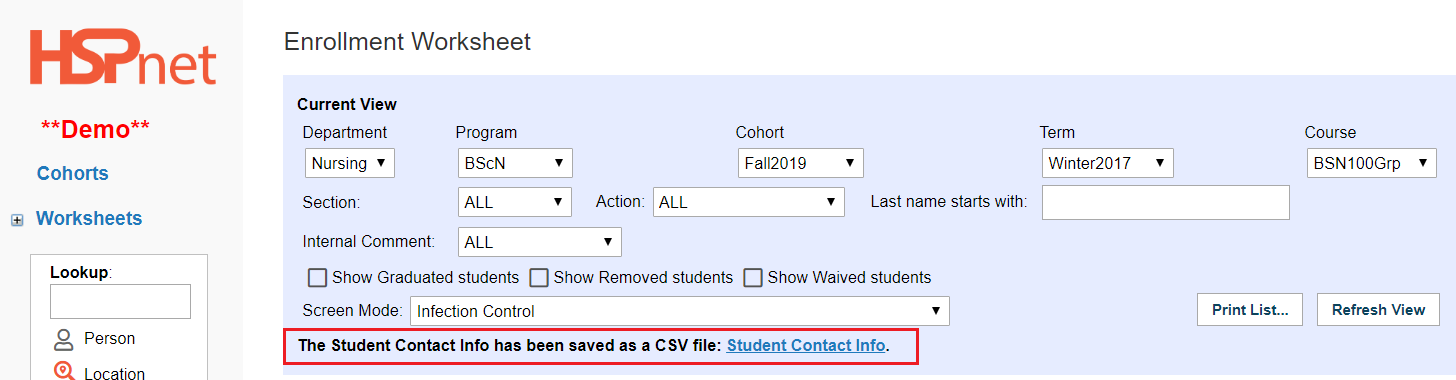Focus the Last name starts with field
Viewport: 1456px width, 380px height.
(1166, 202)
